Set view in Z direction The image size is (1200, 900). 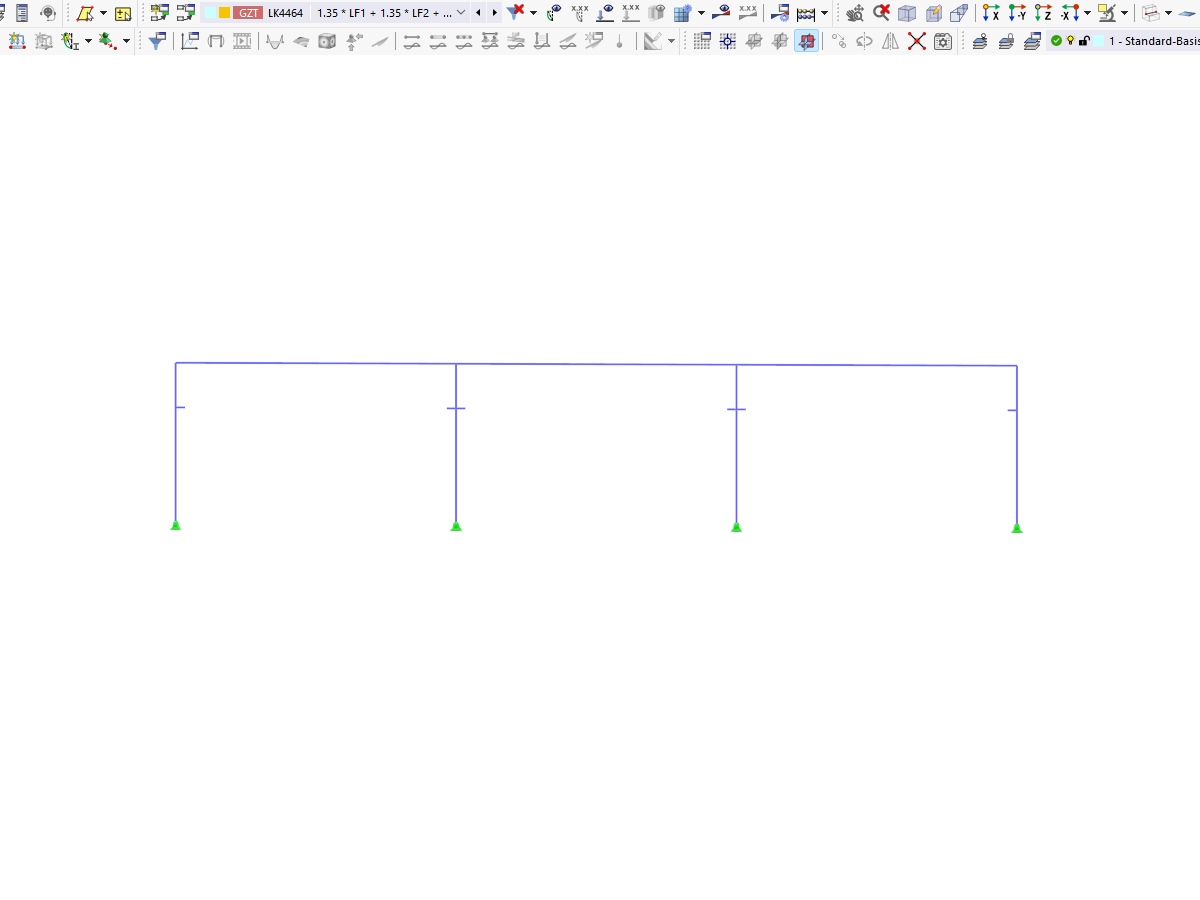(1042, 13)
